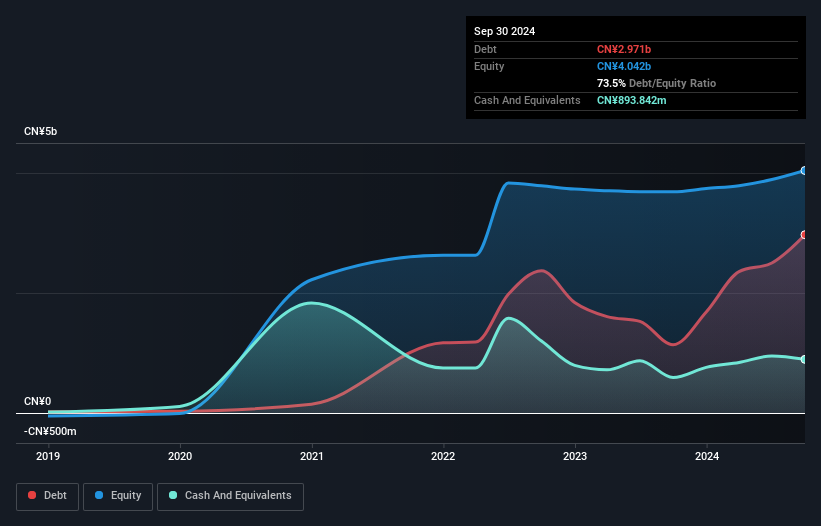The height and width of the screenshot is (526, 821).
Task: Click the 2022 x-axis label
Action: (443, 456)
